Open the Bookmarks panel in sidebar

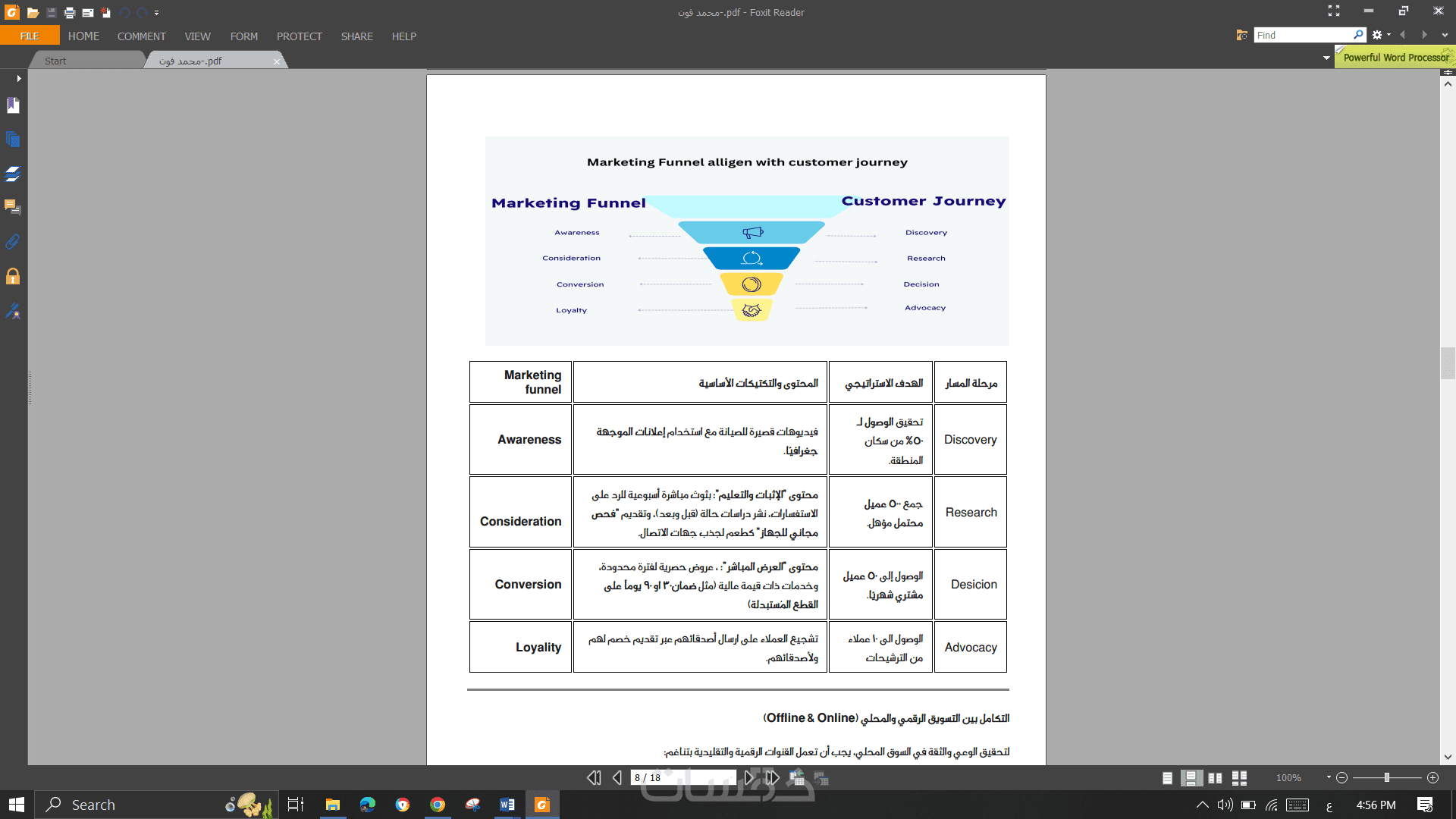pyautogui.click(x=13, y=105)
